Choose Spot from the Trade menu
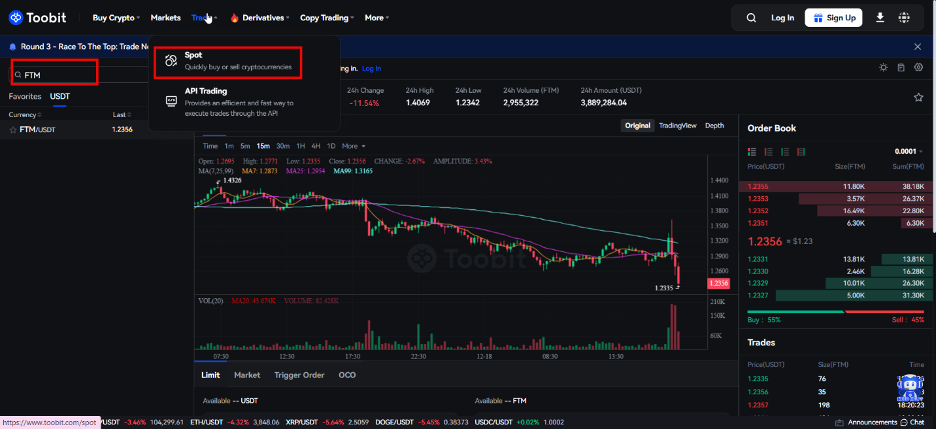The image size is (936, 430). pos(227,63)
